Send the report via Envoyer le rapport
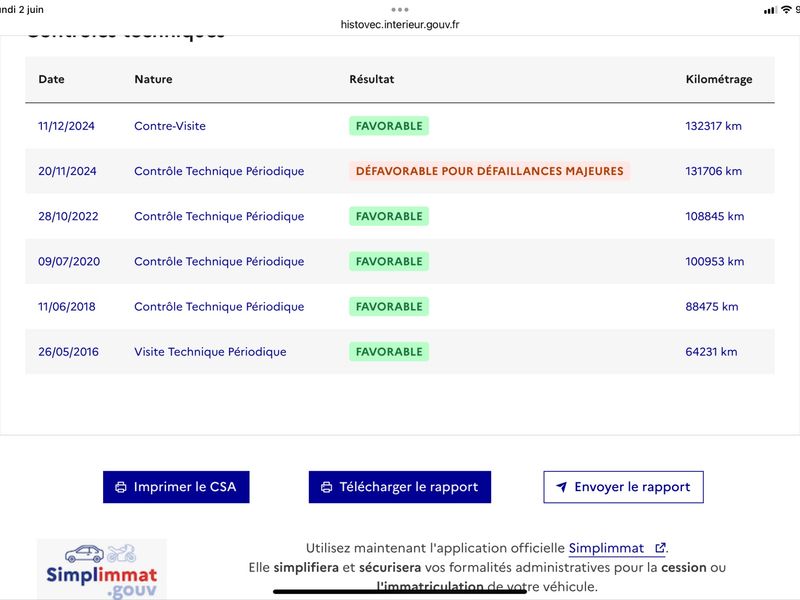Screen dimensions: 800x600 click(623, 487)
